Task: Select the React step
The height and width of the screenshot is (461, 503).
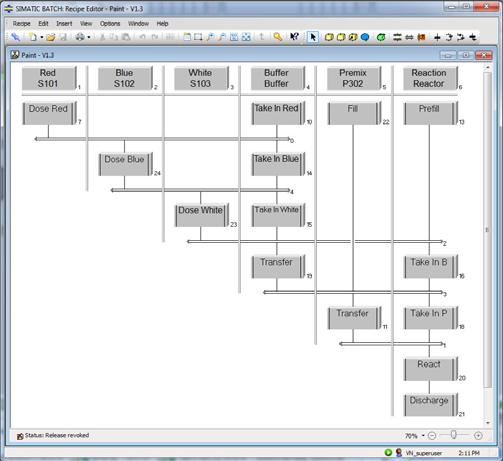Action: 431,369
